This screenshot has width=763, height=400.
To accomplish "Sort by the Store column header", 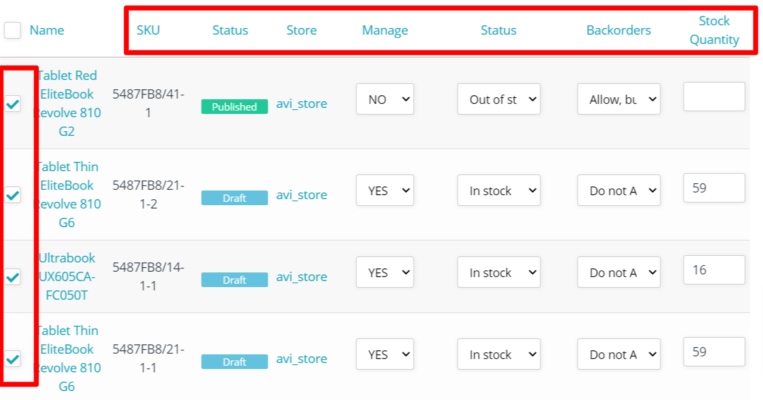I will click(301, 30).
